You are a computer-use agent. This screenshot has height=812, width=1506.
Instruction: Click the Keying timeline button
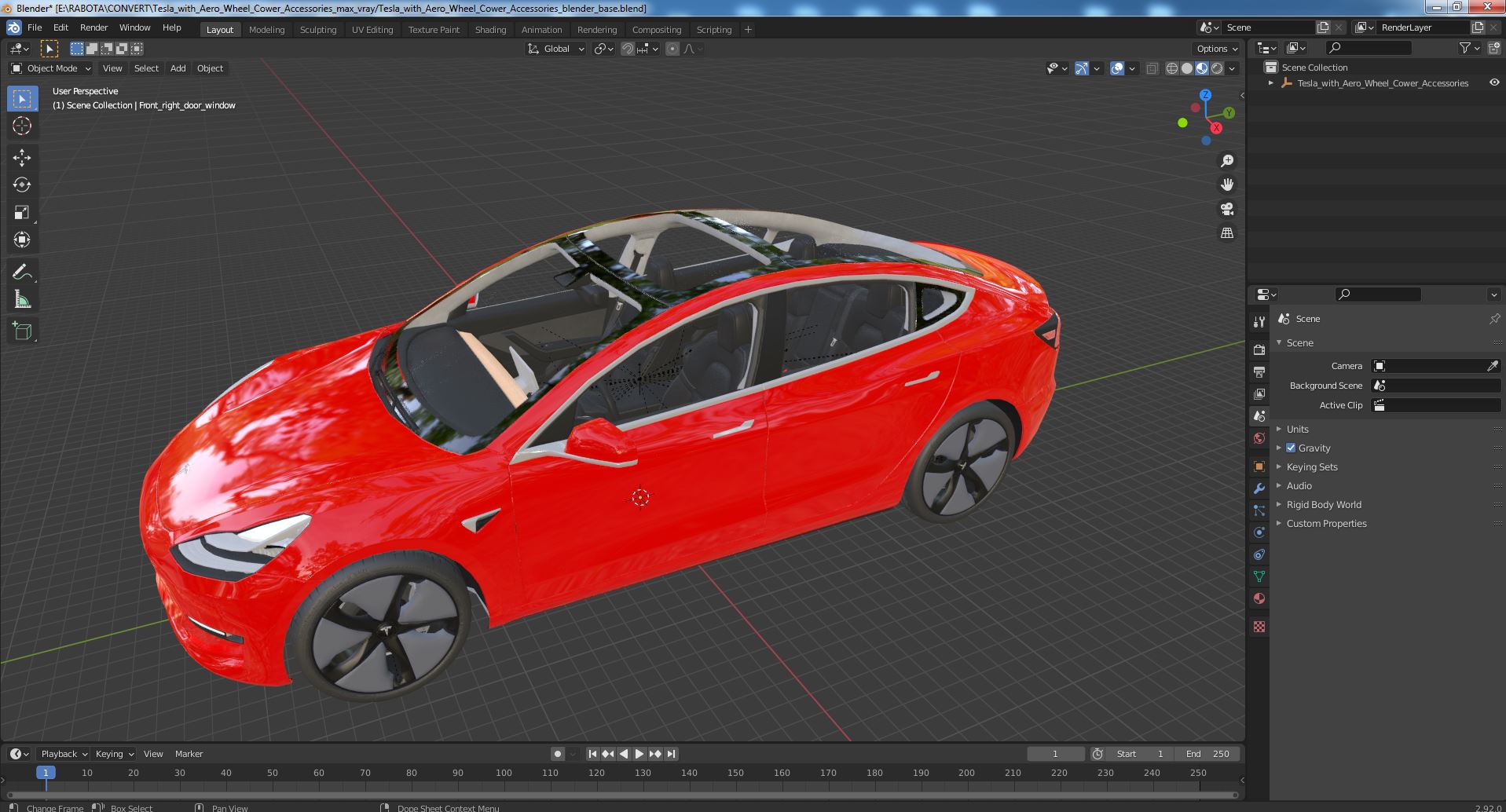(114, 754)
